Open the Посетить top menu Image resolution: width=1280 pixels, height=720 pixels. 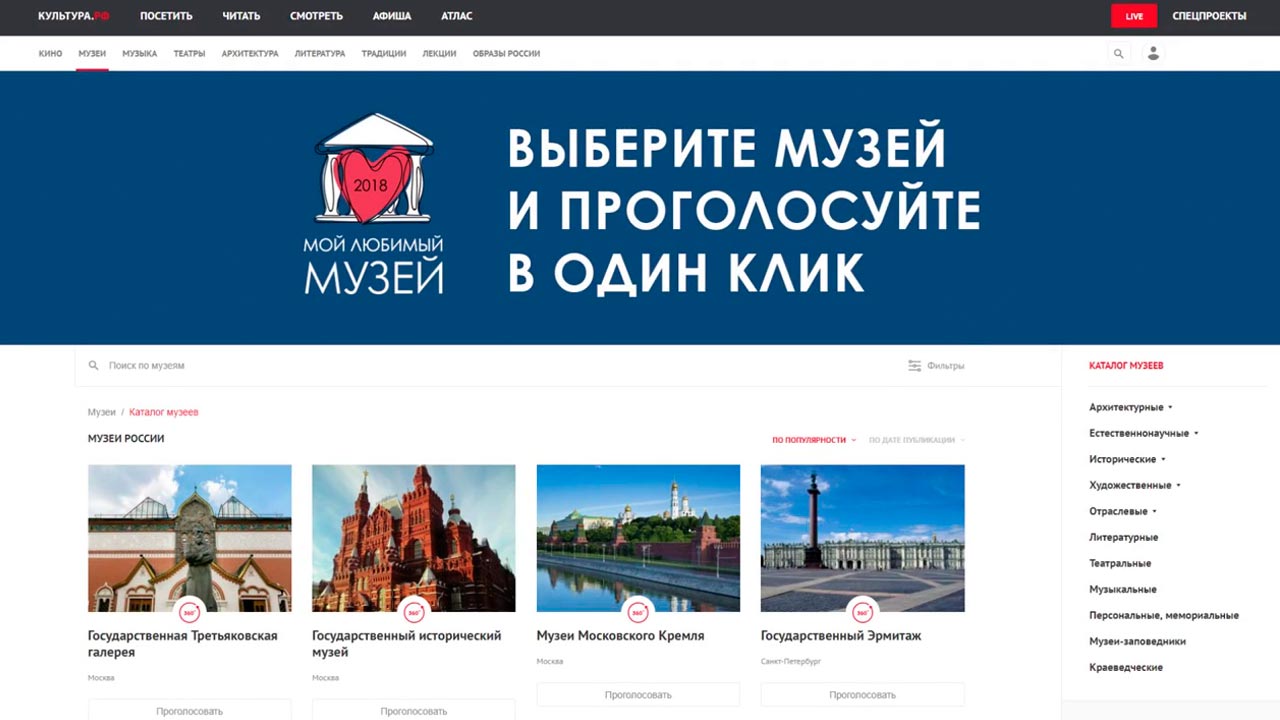166,16
